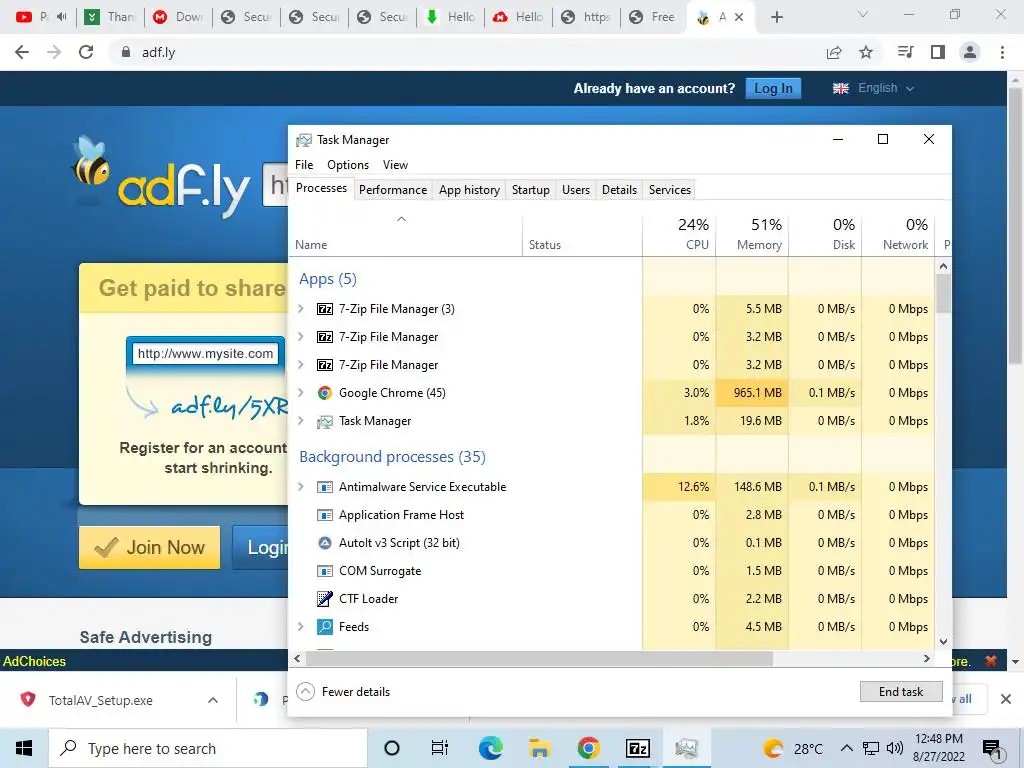Switch to the Startup tab
This screenshot has width=1024, height=768.
coord(531,190)
